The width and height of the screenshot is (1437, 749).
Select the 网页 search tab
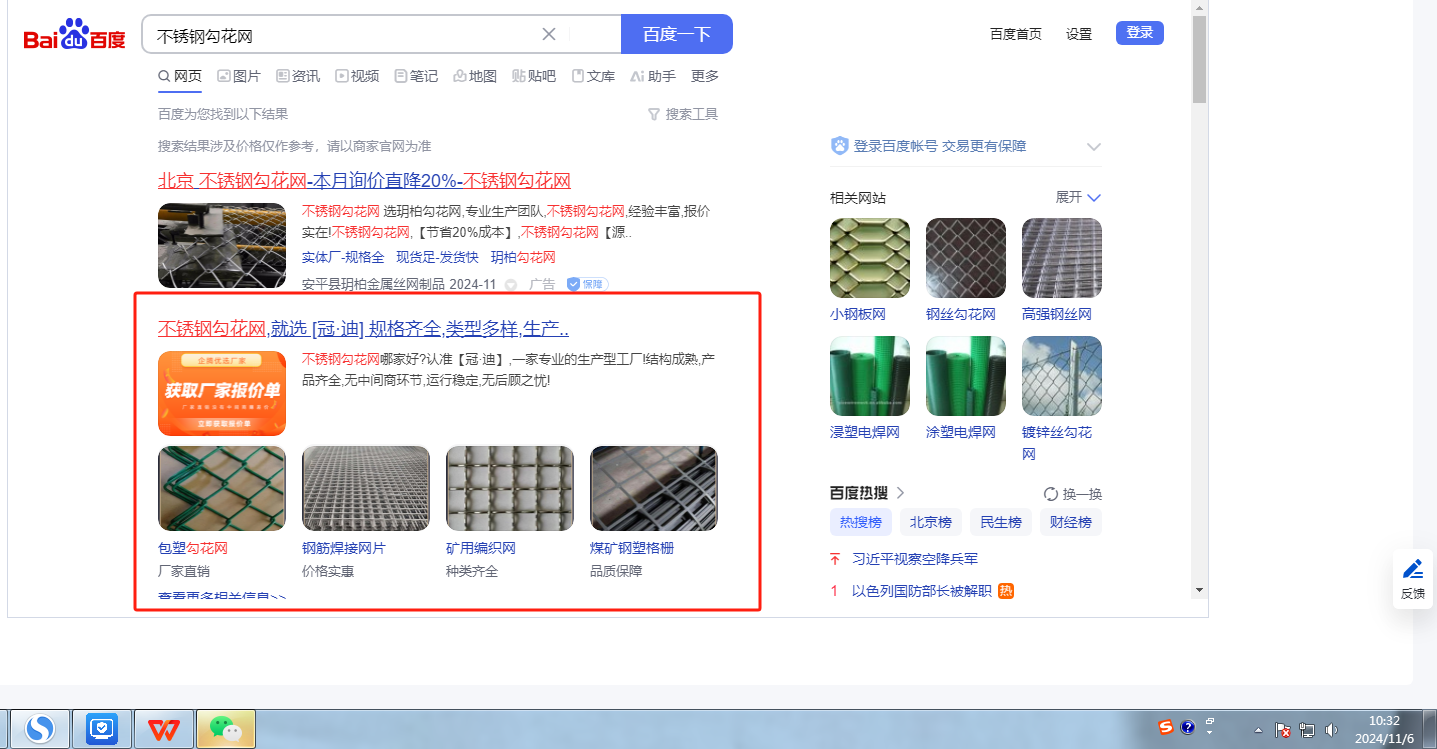180,76
